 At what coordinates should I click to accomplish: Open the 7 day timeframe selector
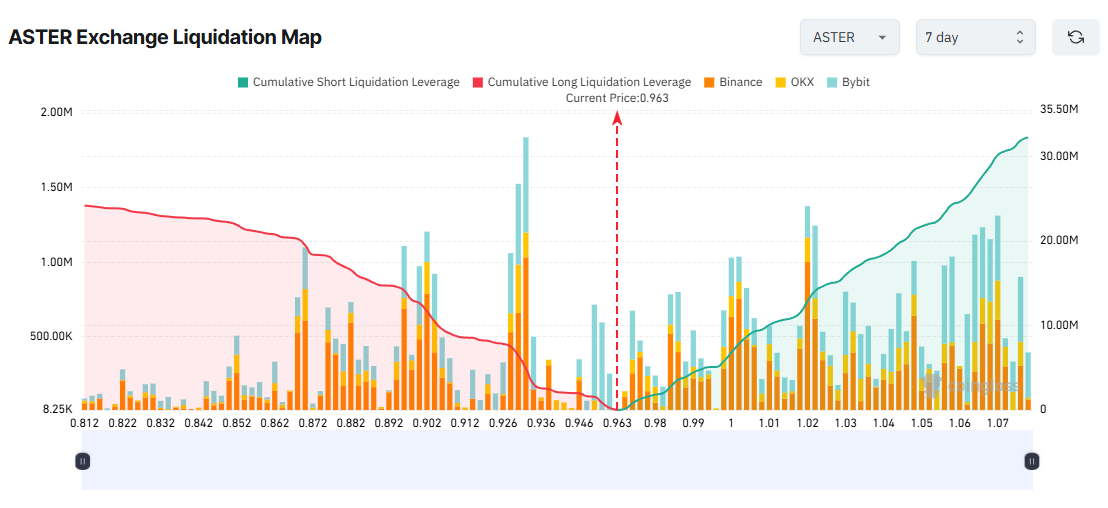click(x=975, y=37)
